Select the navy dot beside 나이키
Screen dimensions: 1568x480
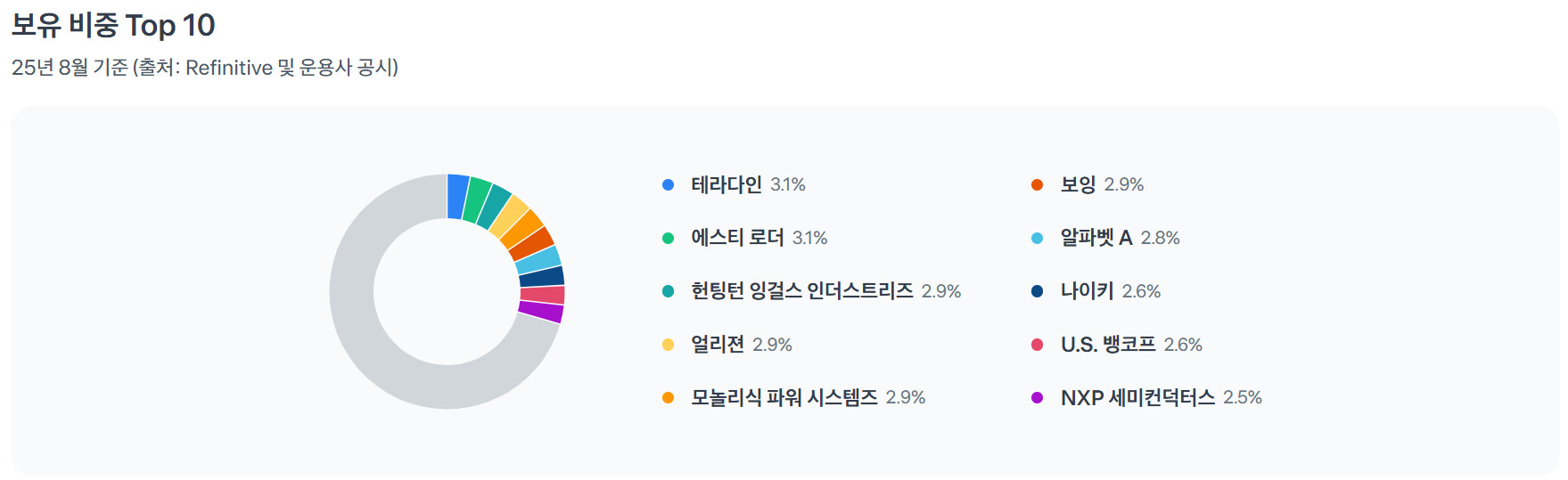[x=1037, y=291]
